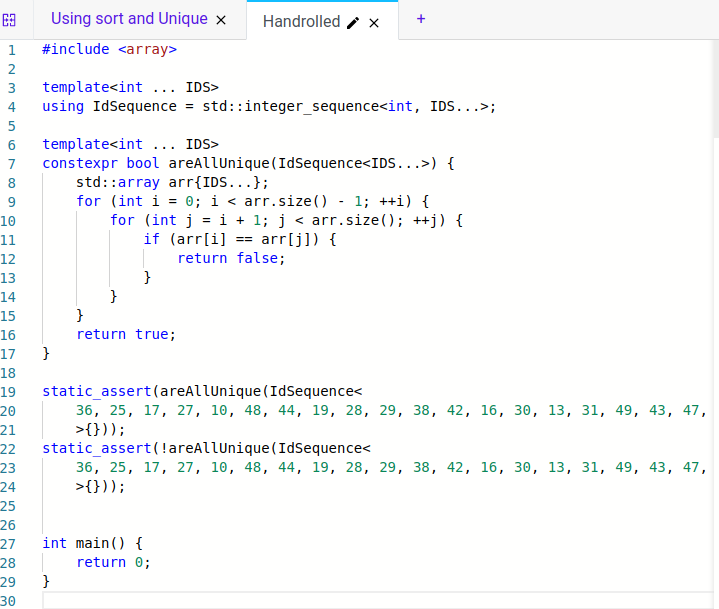Click '>{}));' on line 24
719x609 pixels.
click(x=101, y=486)
